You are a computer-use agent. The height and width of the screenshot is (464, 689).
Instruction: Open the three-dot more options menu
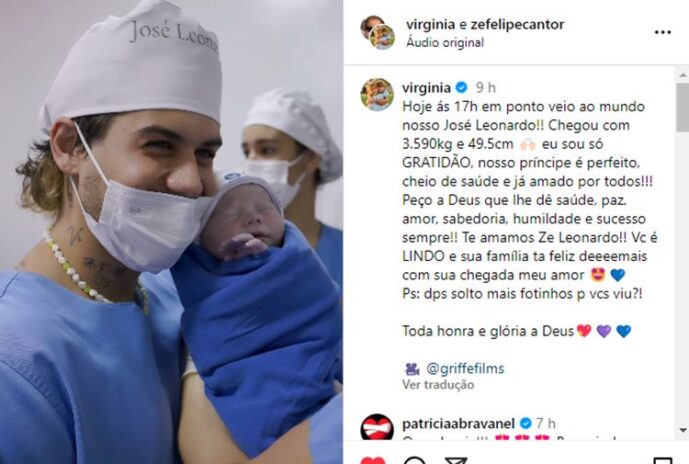[x=663, y=32]
